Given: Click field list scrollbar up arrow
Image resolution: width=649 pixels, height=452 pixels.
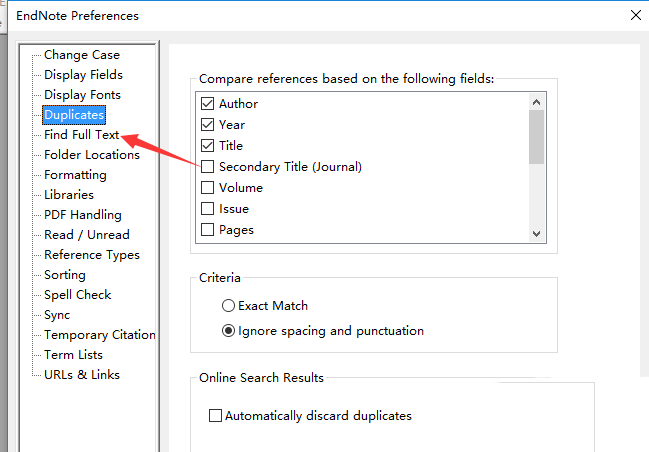Looking at the screenshot, I should coord(536,101).
